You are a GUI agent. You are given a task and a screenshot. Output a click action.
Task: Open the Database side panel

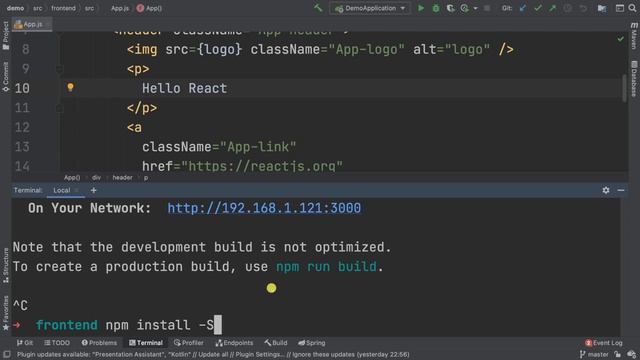(634, 79)
